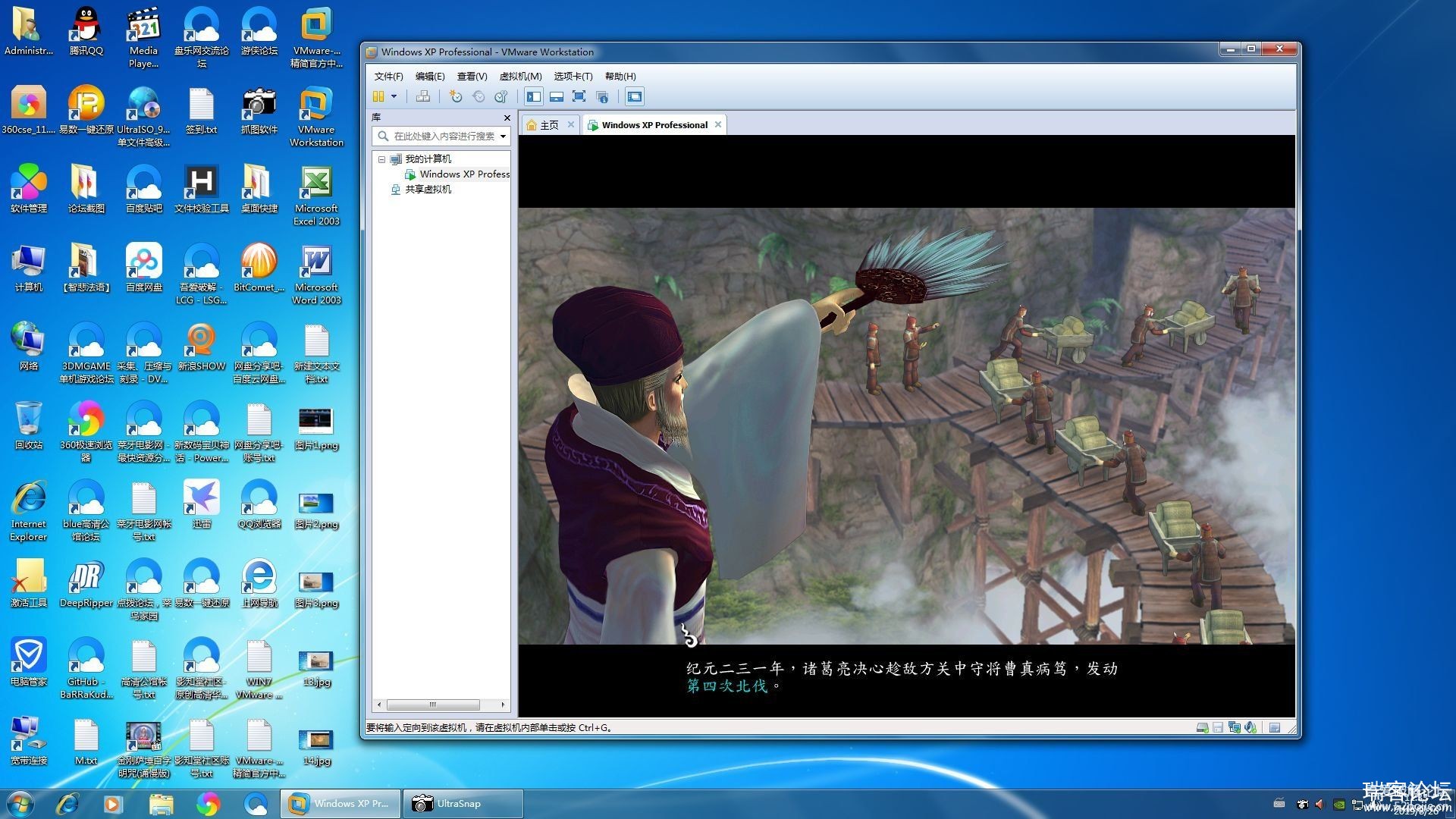Select the VMware Workstation desktop shortcut
The width and height of the screenshot is (1456, 819).
(316, 116)
